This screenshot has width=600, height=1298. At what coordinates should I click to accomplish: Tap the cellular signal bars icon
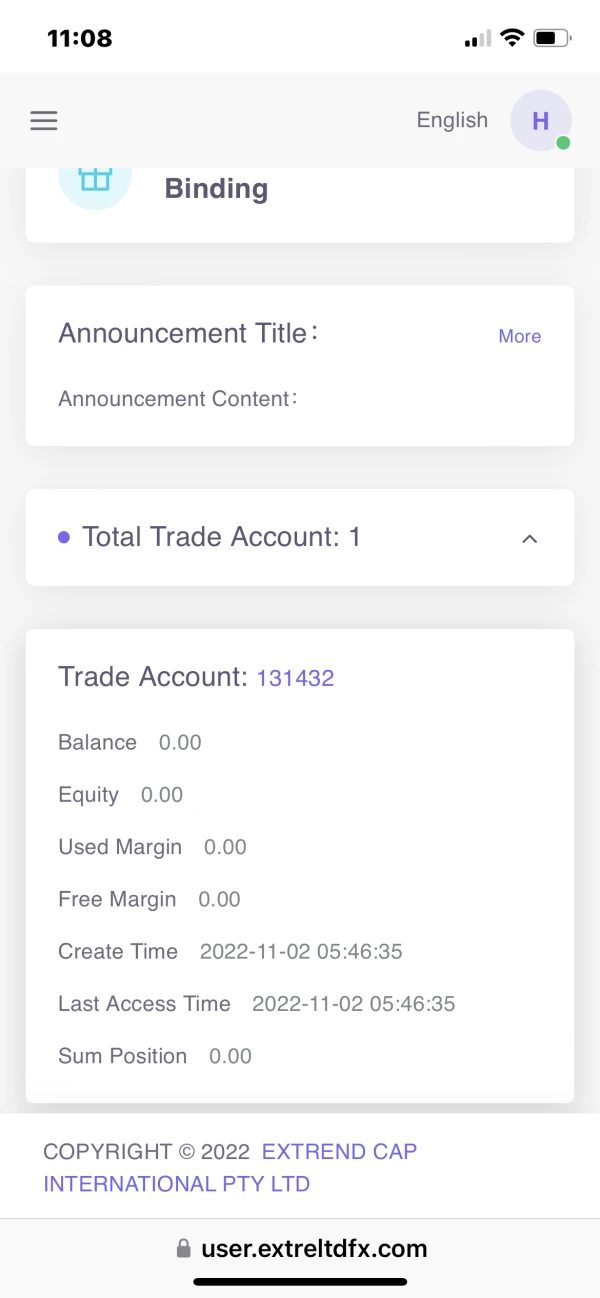tap(478, 39)
